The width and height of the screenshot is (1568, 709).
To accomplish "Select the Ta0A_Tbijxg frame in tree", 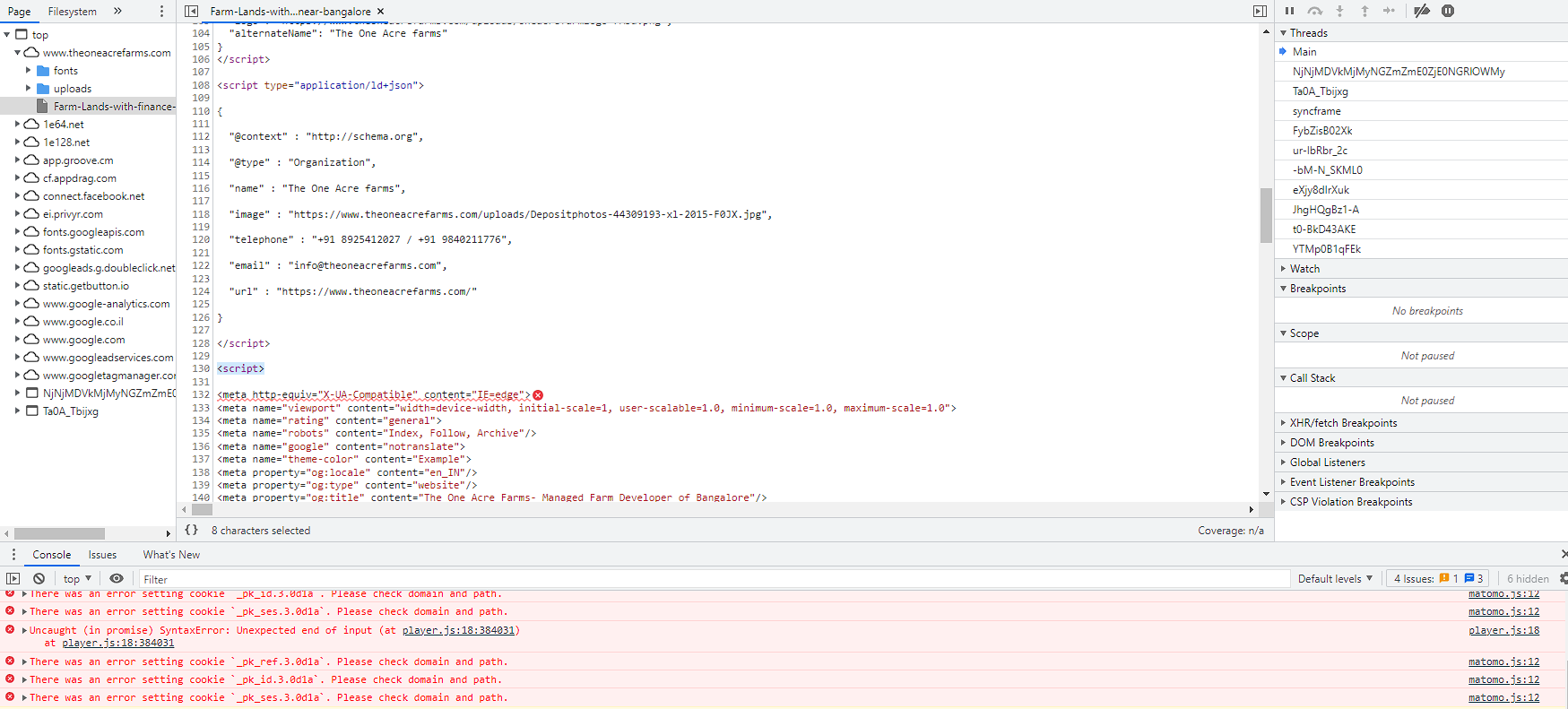I will click(x=70, y=411).
